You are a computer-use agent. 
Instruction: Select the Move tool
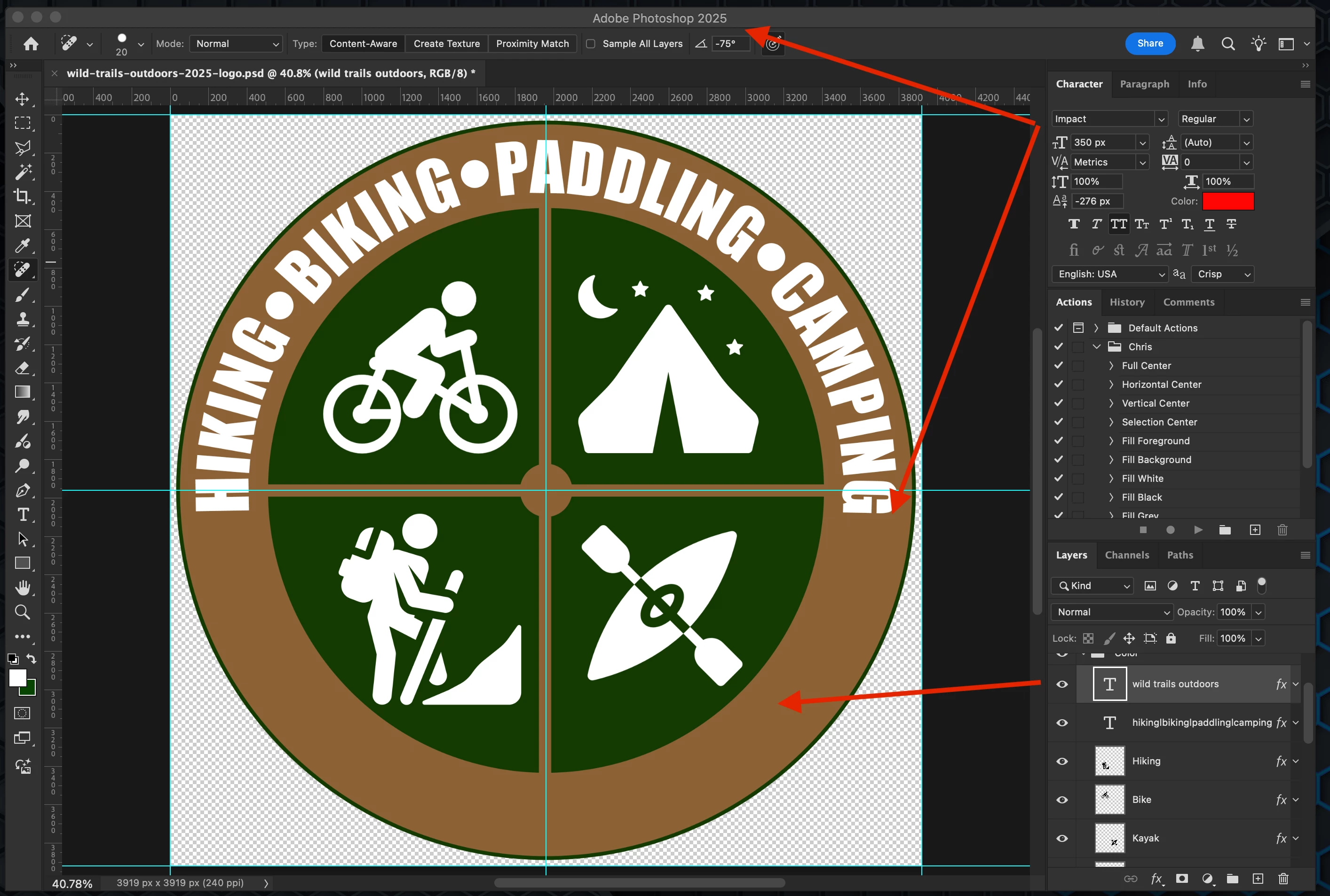pyautogui.click(x=22, y=99)
